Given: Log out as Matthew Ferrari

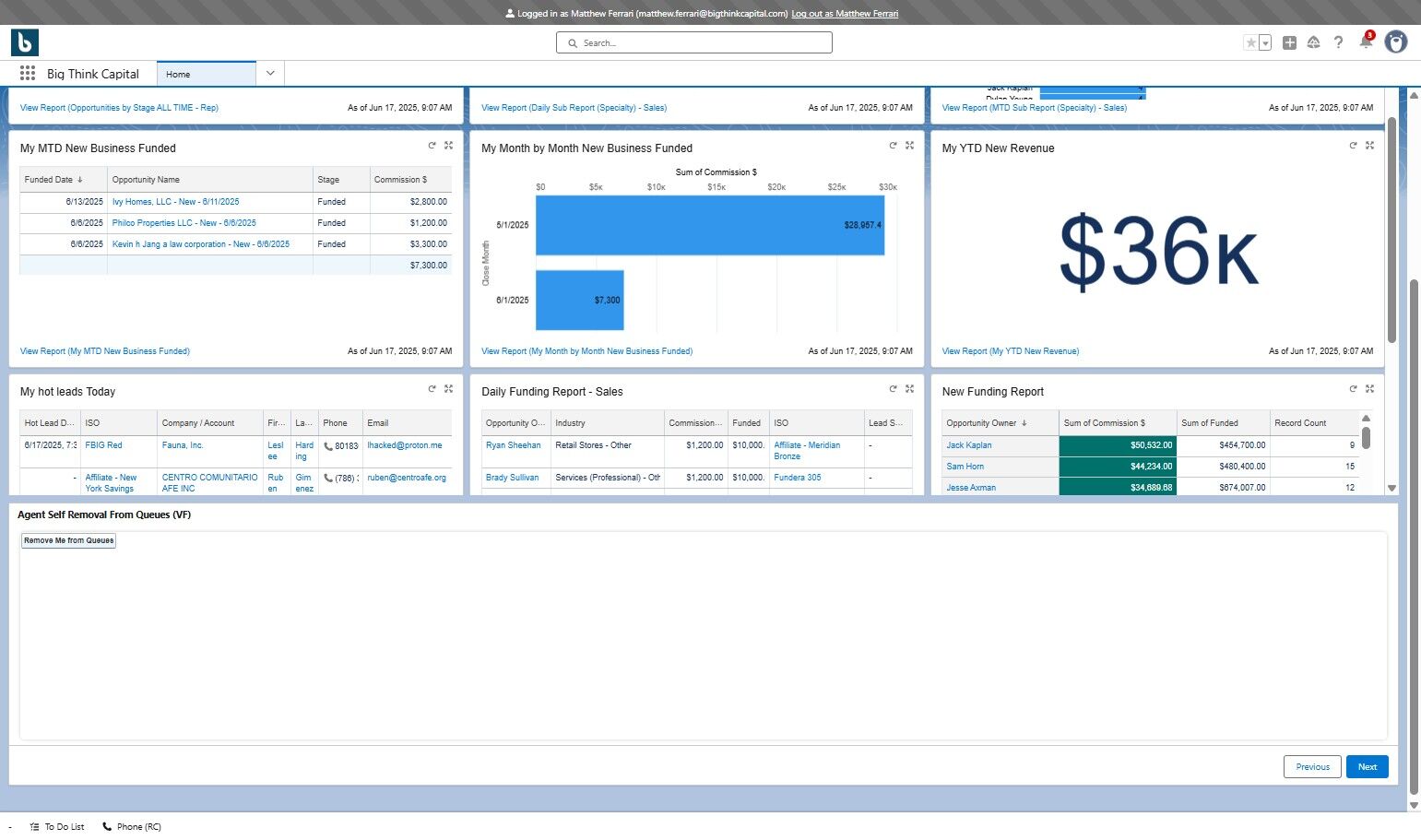Looking at the screenshot, I should coord(845,14).
